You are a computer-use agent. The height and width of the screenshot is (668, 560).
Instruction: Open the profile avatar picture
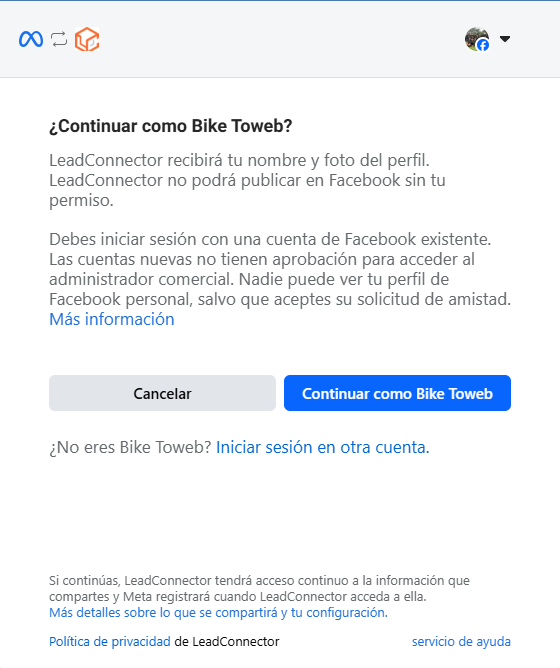476,39
